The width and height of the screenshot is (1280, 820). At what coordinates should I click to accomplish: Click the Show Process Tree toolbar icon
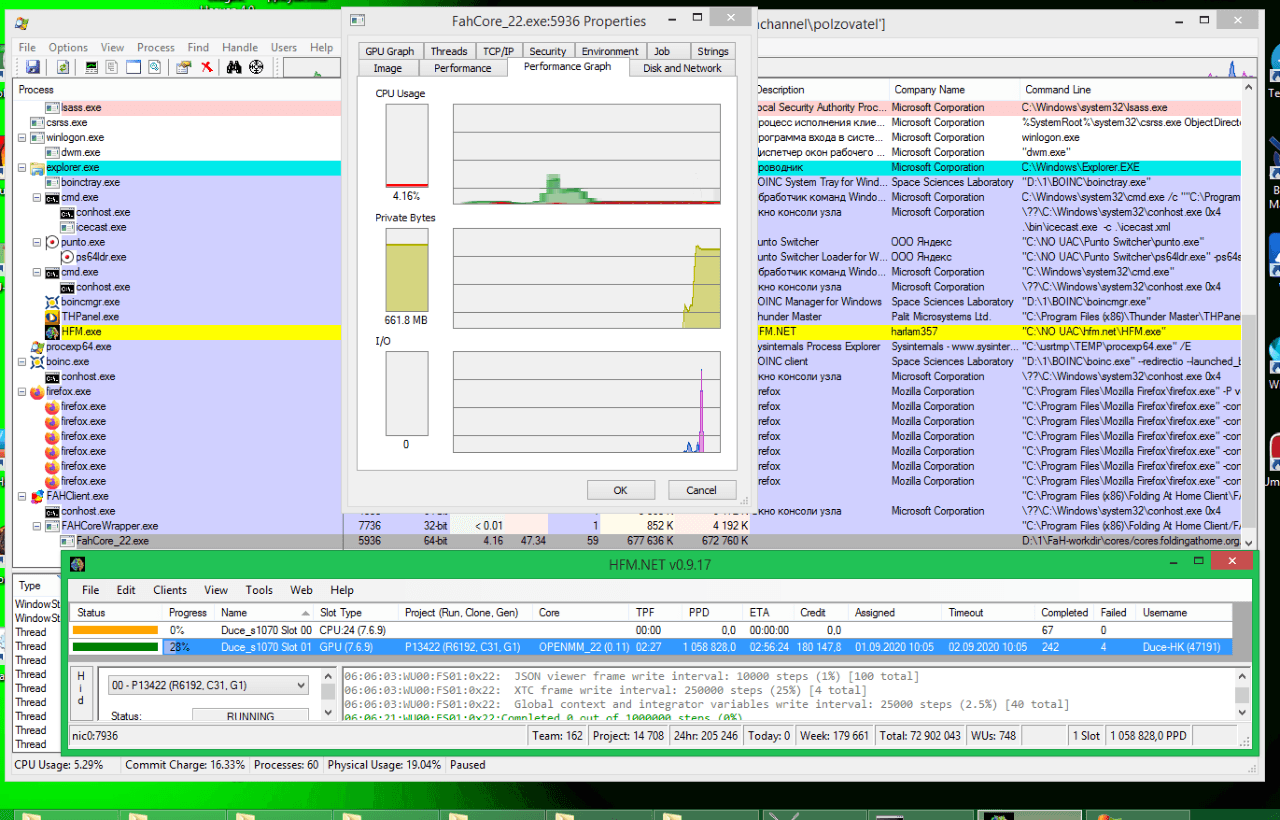pyautogui.click(x=113, y=67)
